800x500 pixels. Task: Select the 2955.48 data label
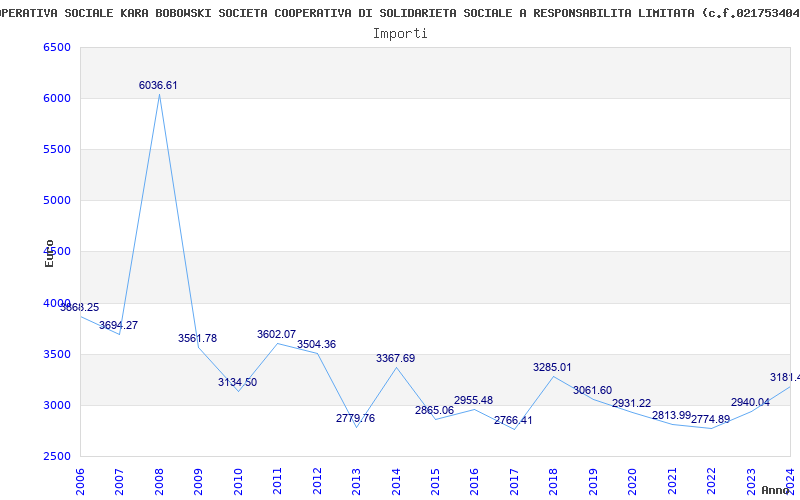473,400
